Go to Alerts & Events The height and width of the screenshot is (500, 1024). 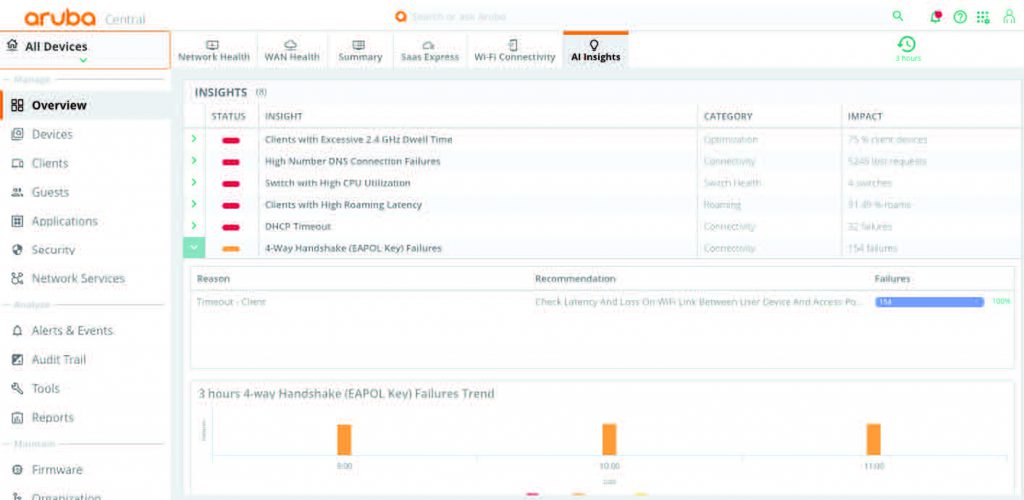click(x=72, y=331)
